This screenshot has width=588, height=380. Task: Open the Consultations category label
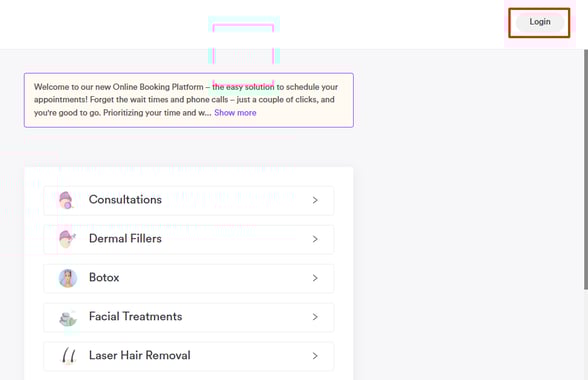coord(125,200)
